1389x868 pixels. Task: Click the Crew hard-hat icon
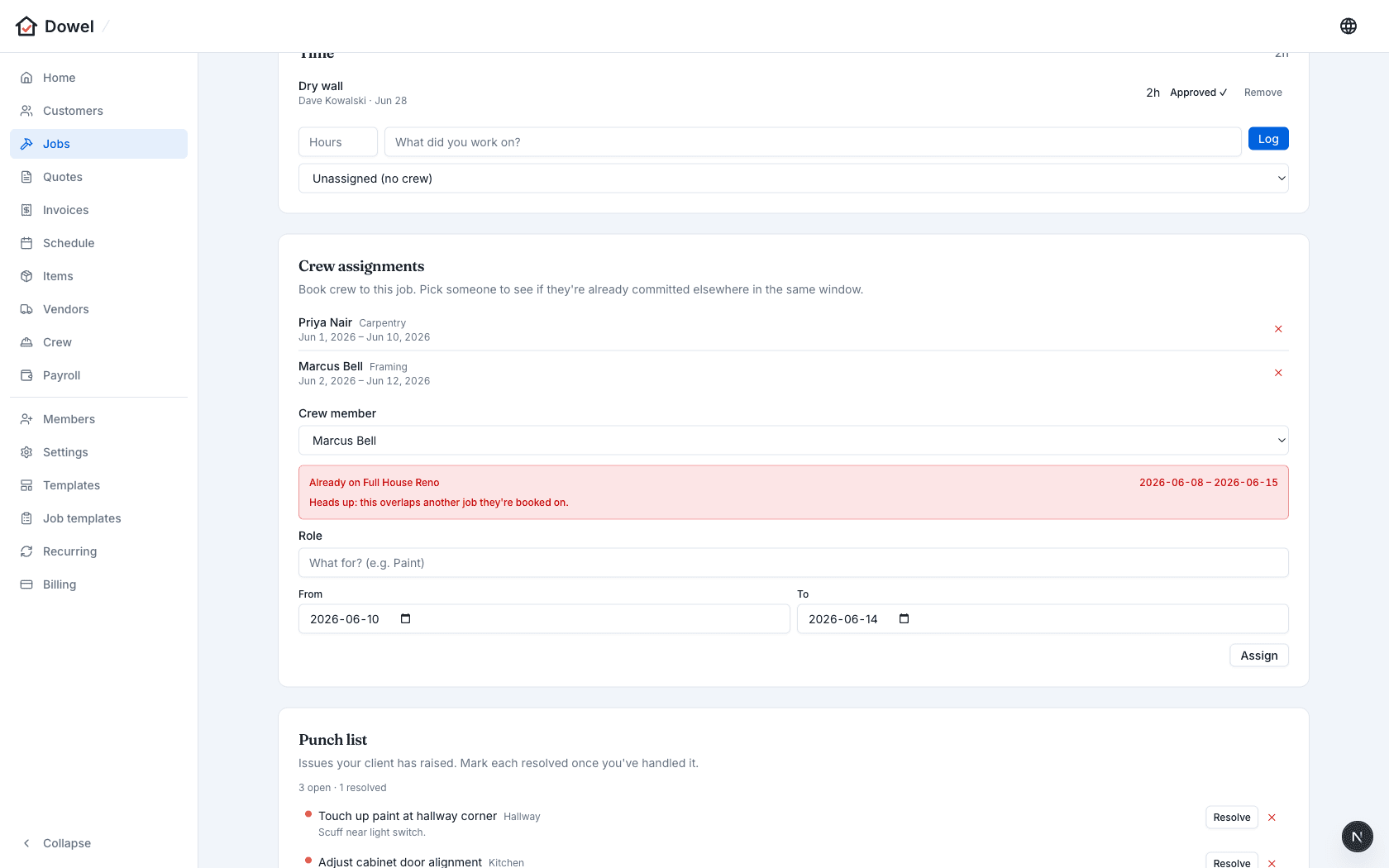point(26,342)
